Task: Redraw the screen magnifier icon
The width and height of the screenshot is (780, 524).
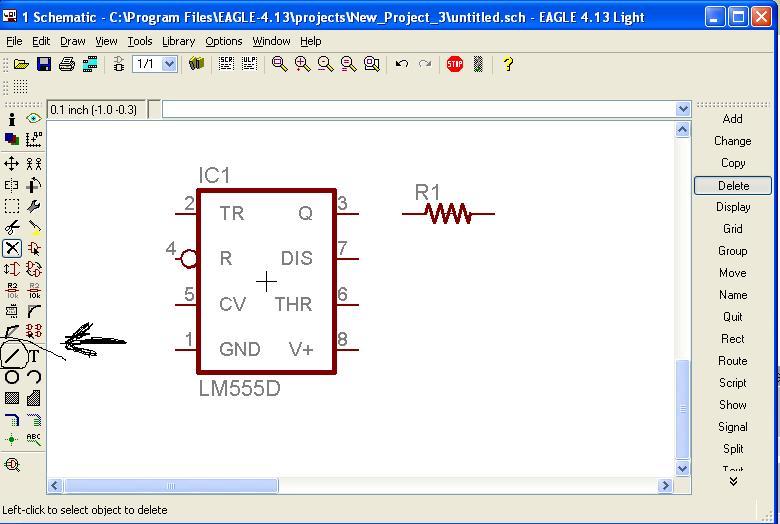Action: click(349, 64)
